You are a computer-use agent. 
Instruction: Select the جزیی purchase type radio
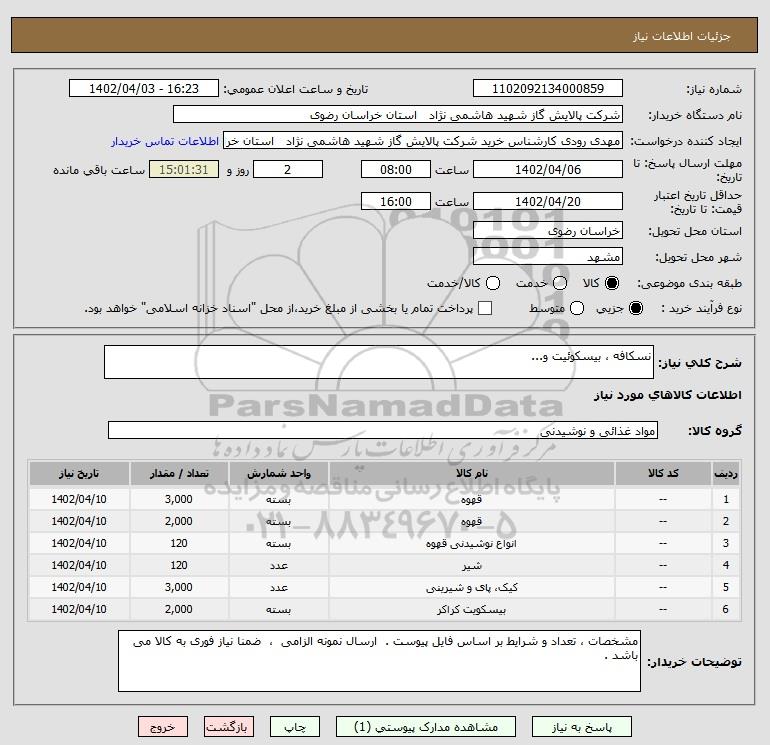click(635, 308)
